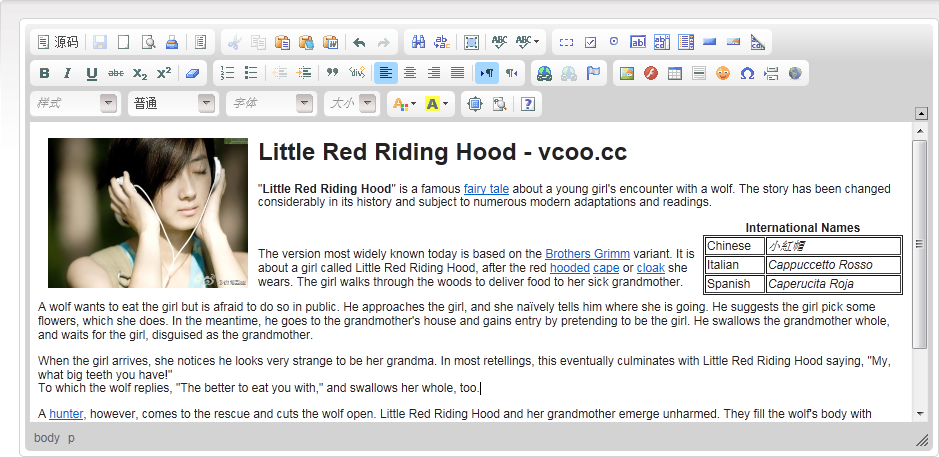Open the Styles (样式) dropdown
939x457 pixels.
click(76, 103)
